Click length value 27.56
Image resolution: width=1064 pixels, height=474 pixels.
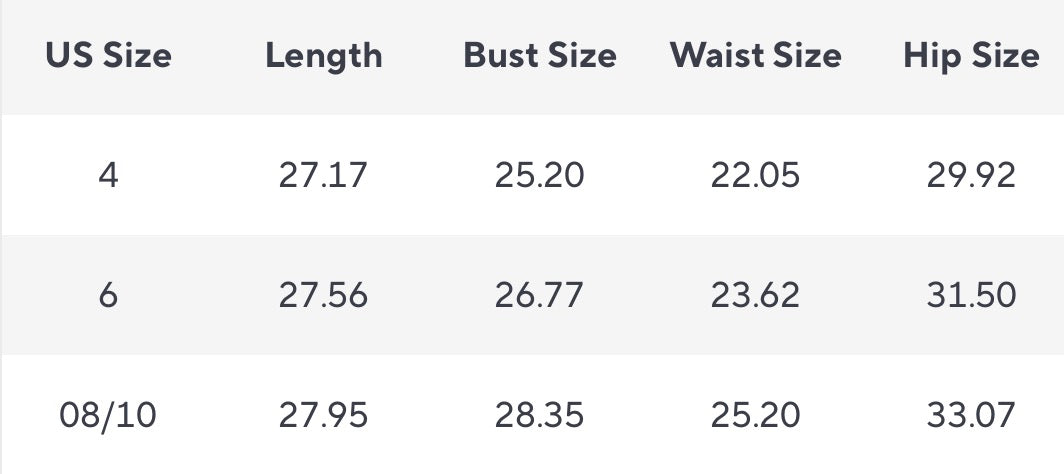tap(323, 295)
